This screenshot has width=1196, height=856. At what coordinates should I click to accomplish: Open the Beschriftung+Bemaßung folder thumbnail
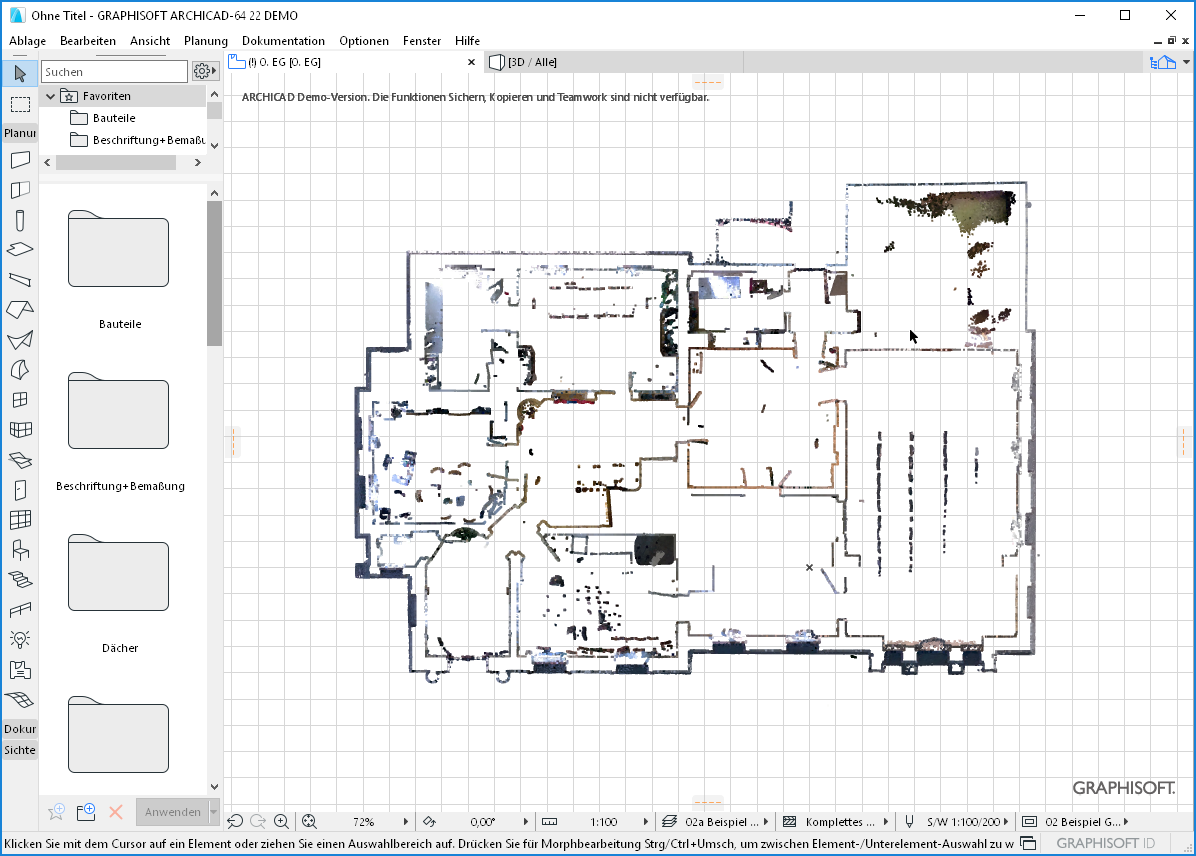pos(119,411)
